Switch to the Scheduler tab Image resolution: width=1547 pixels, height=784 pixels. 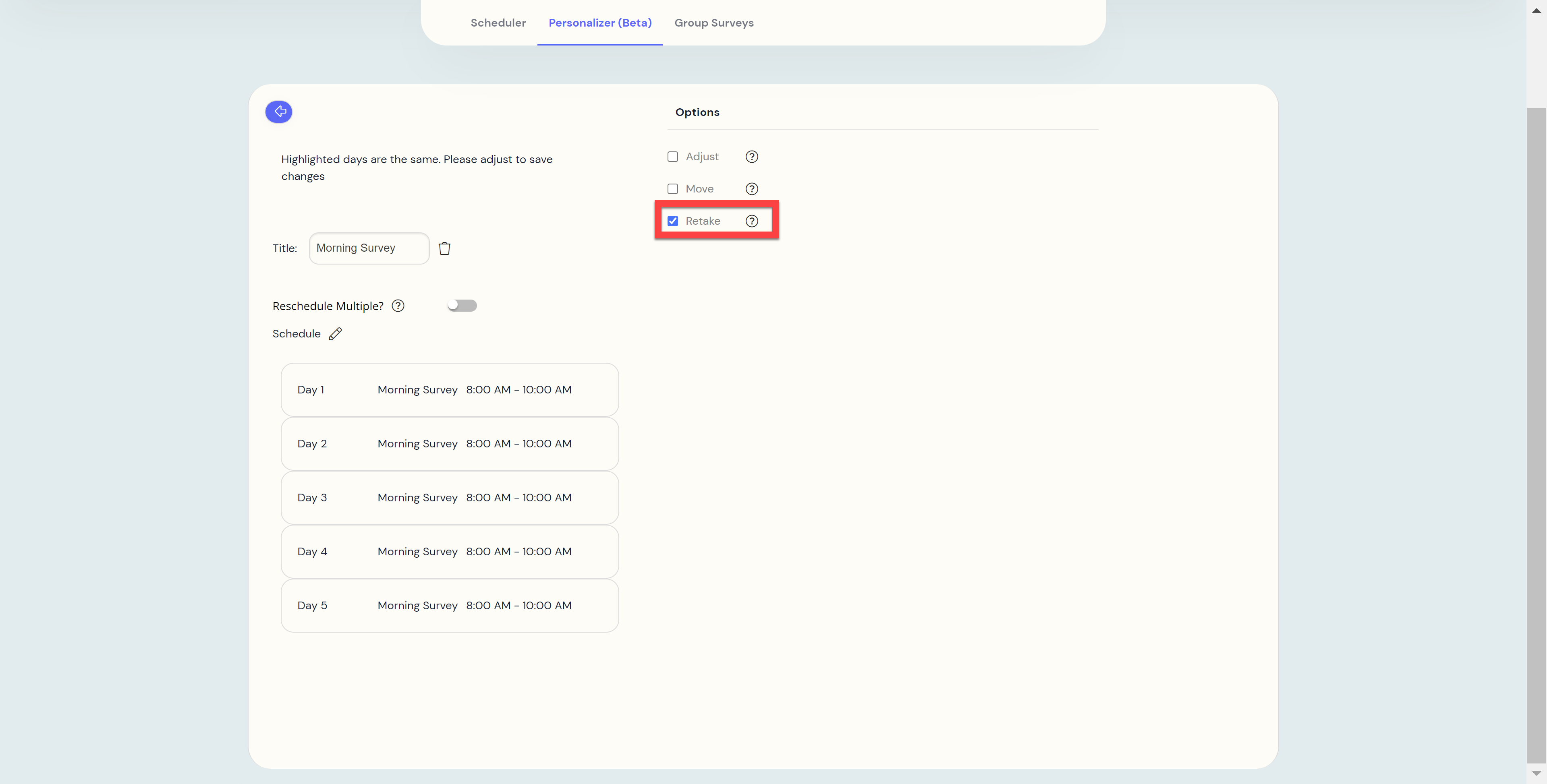pyautogui.click(x=498, y=23)
